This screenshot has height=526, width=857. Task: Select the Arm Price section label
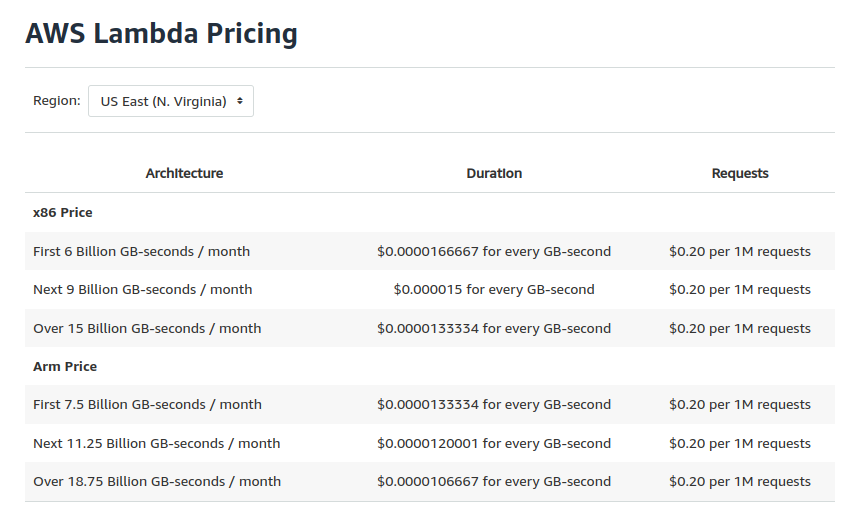pos(65,366)
